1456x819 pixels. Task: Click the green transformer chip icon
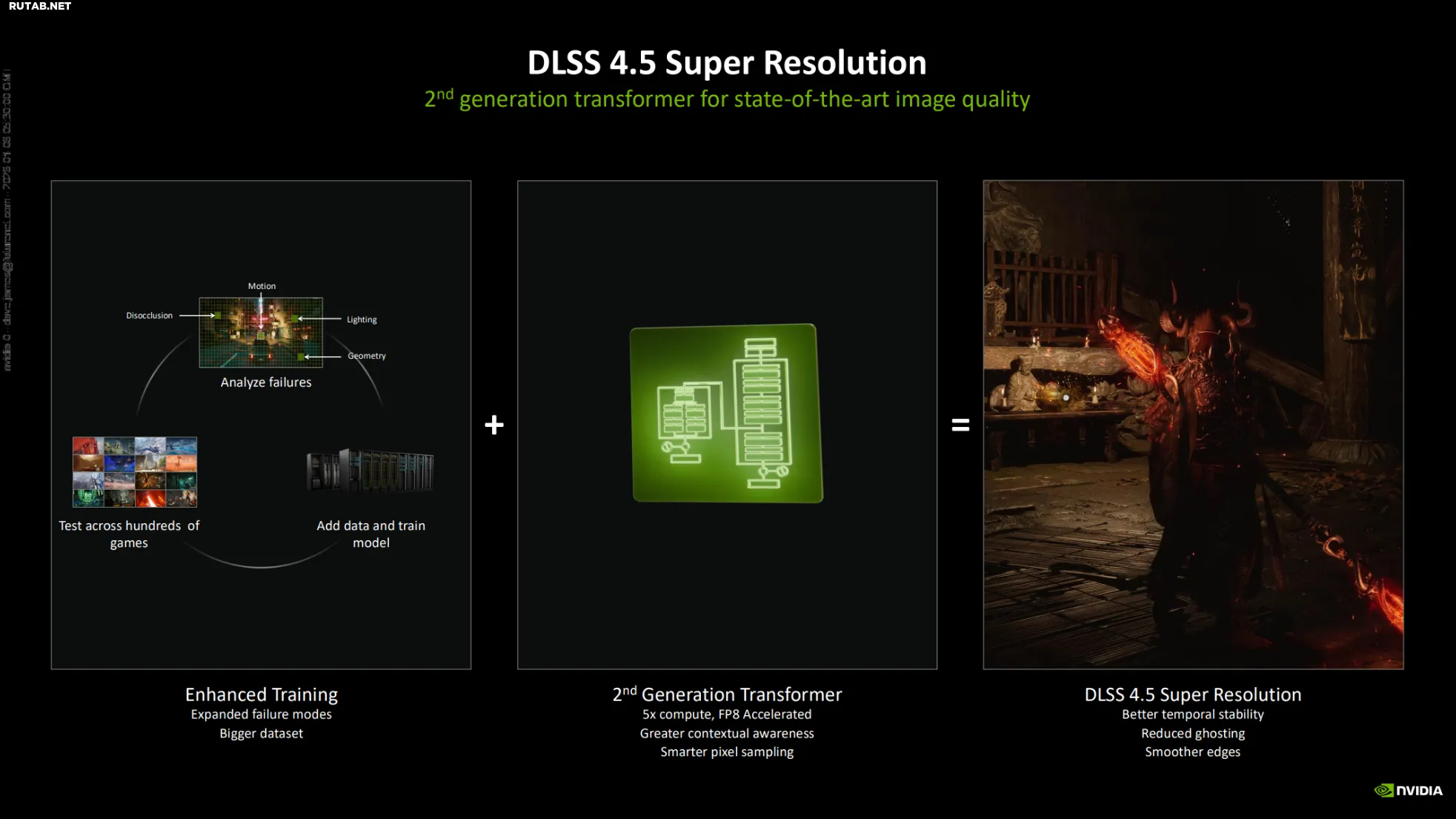[x=726, y=413]
